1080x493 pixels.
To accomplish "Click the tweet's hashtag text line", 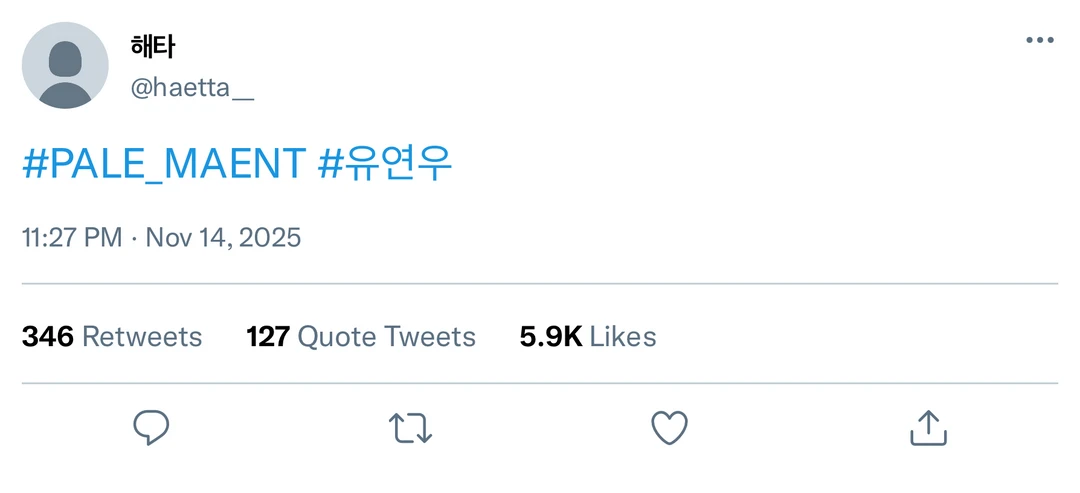I will (x=237, y=165).
